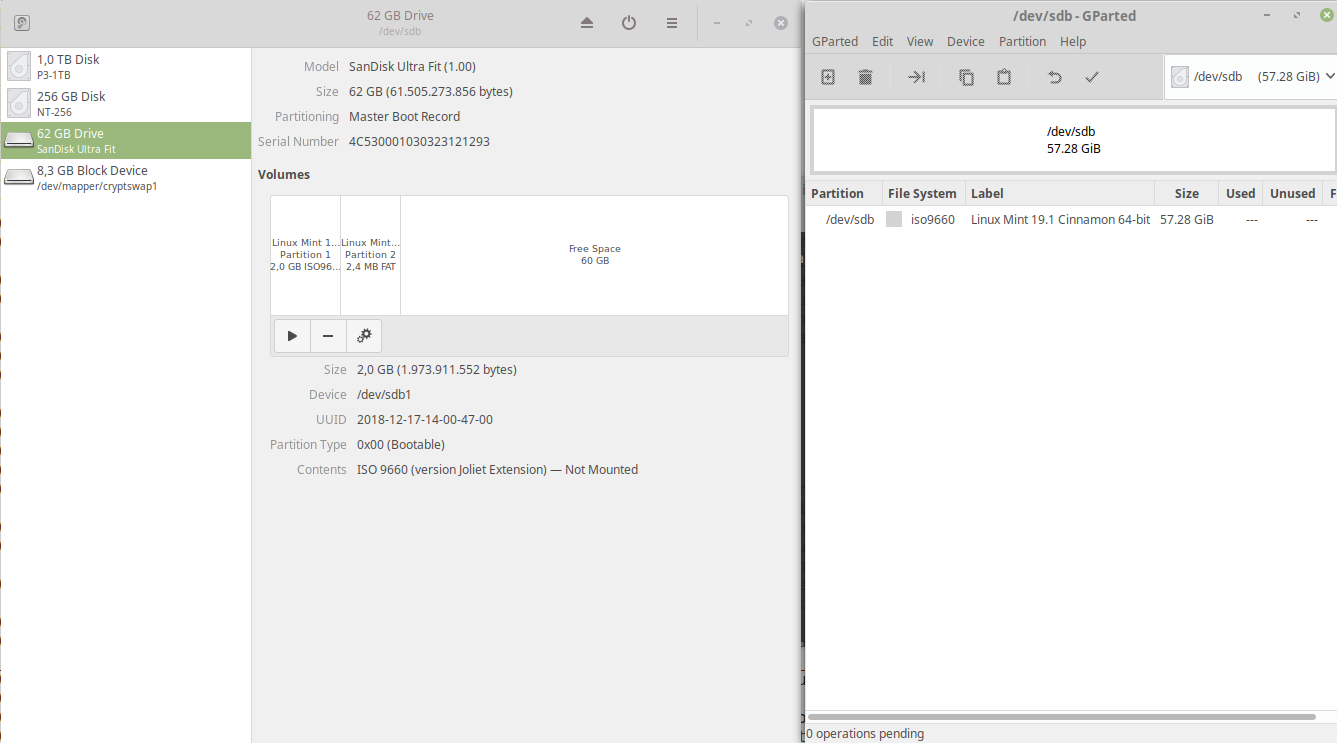The height and width of the screenshot is (743, 1337).
Task: Click the iso9660 file system color swatch
Action: pyautogui.click(x=894, y=219)
